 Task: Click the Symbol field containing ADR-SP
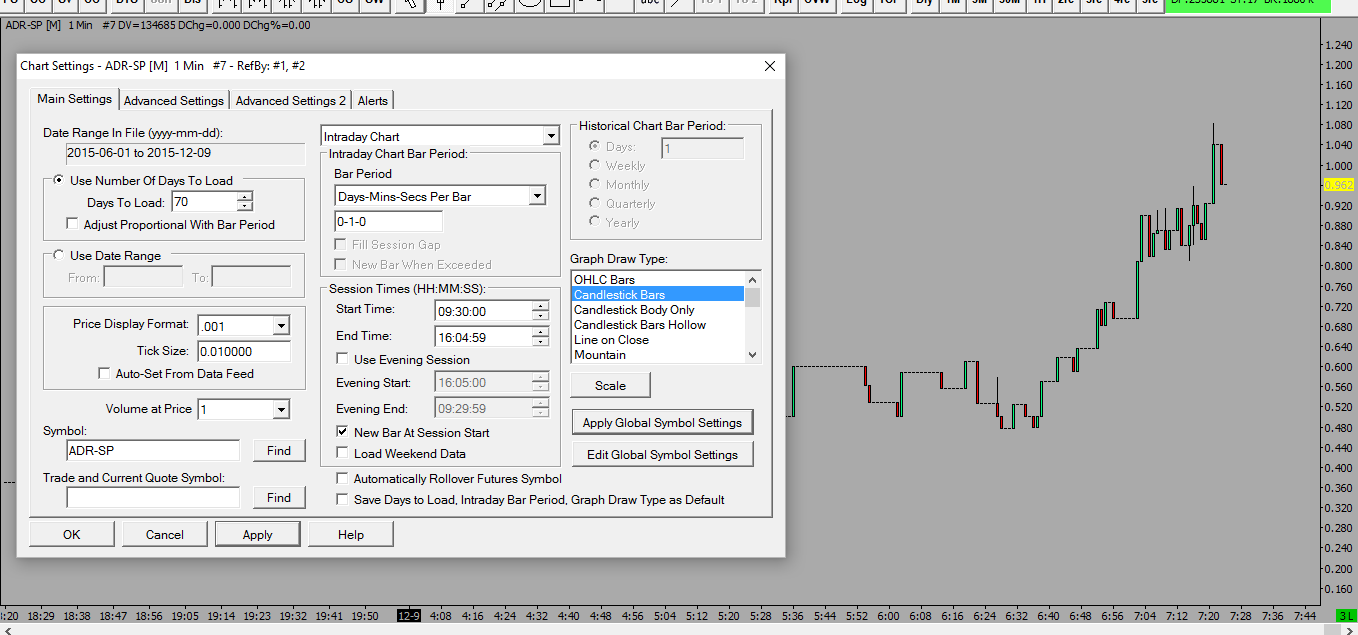click(153, 451)
